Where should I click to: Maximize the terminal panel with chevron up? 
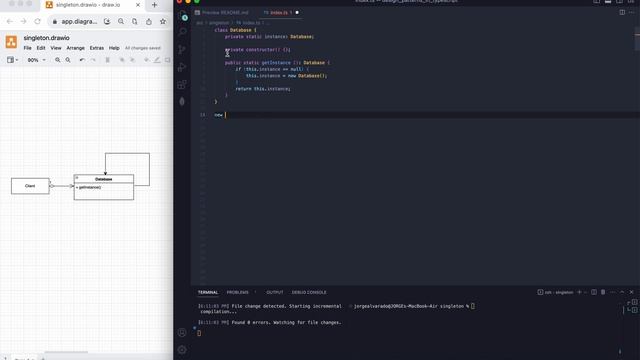pyautogui.click(x=622, y=292)
